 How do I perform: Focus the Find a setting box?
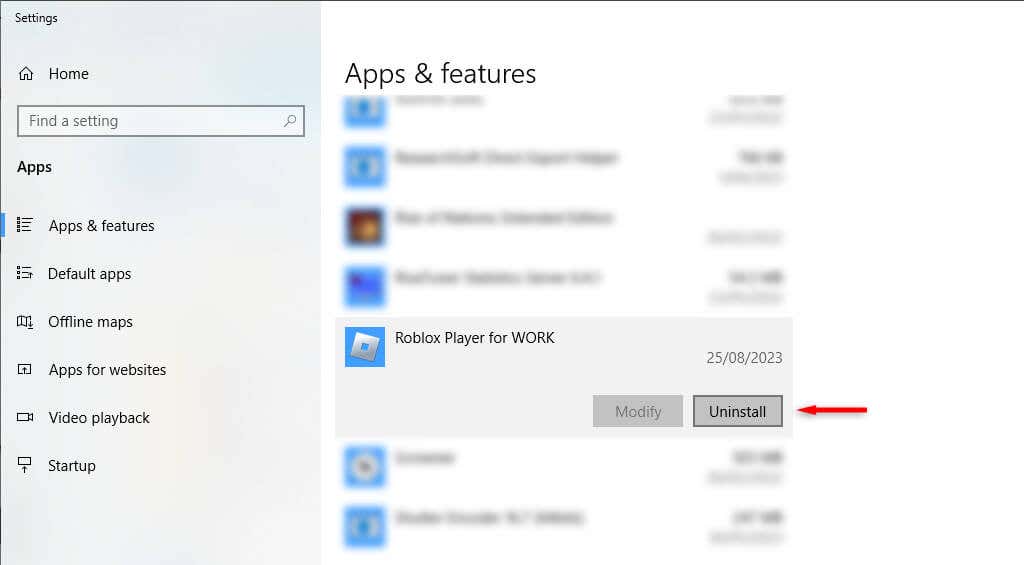point(161,121)
